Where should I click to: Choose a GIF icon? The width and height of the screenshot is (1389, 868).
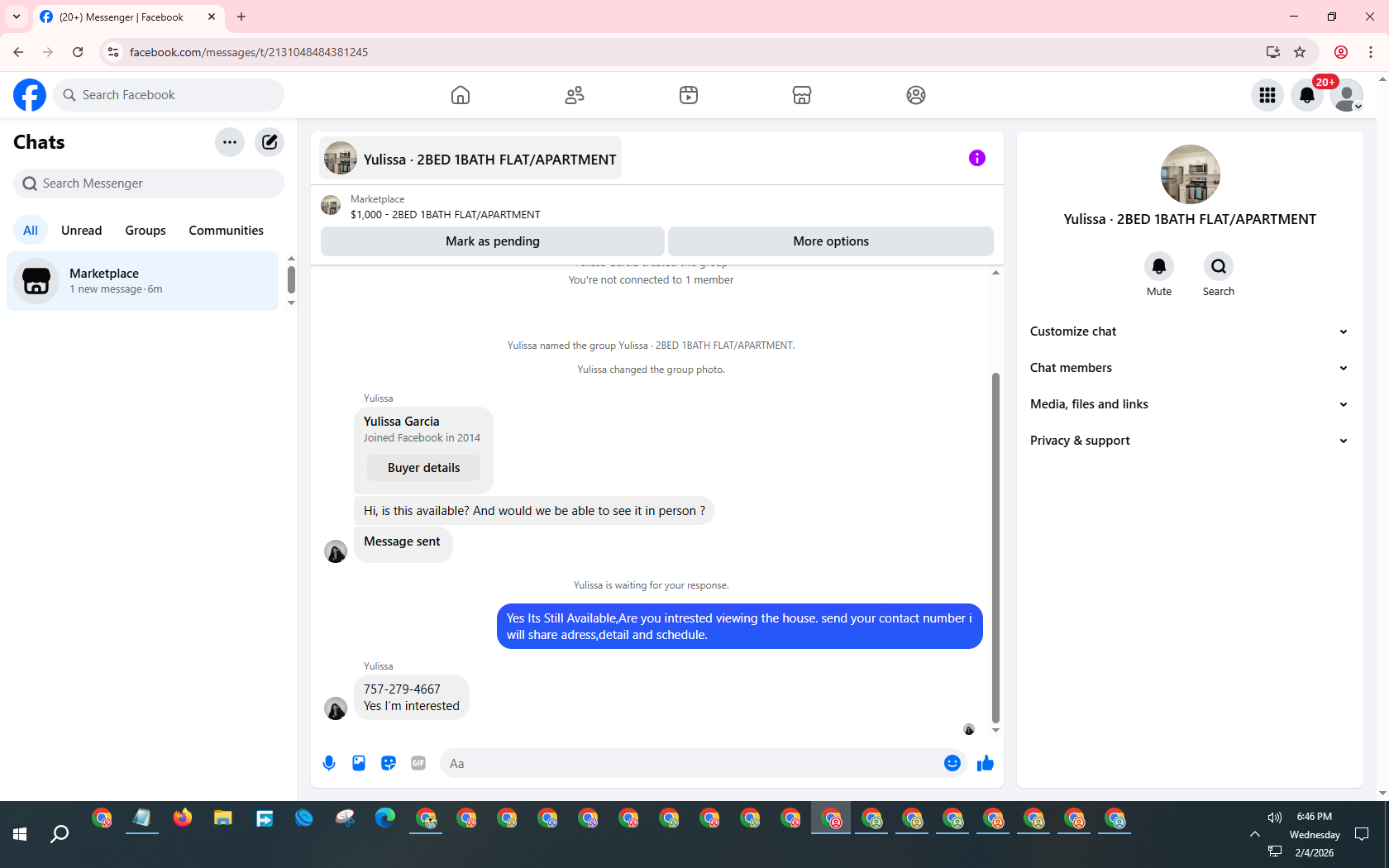point(418,763)
